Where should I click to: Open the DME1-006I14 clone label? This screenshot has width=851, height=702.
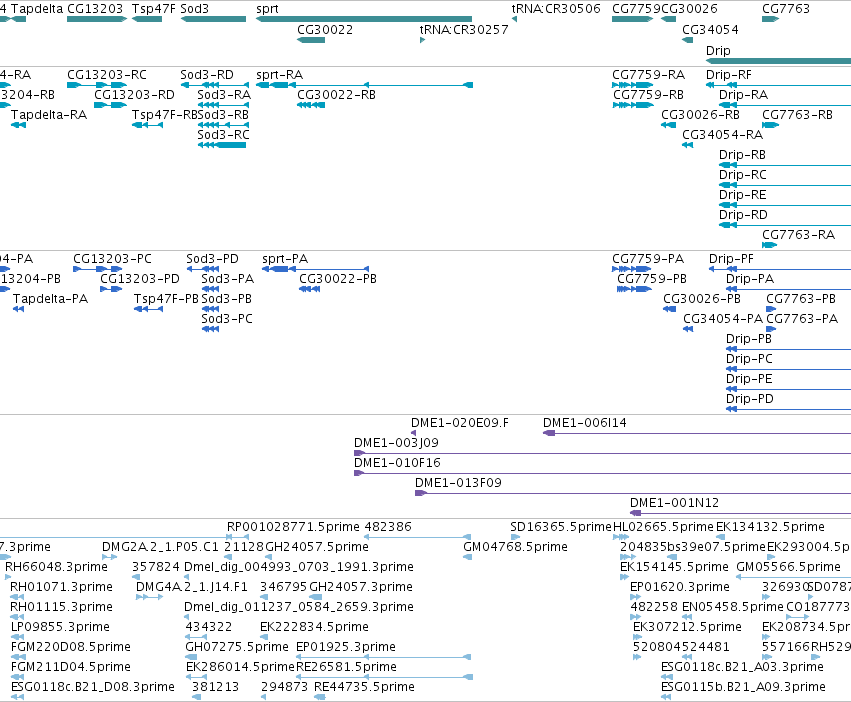585,423
